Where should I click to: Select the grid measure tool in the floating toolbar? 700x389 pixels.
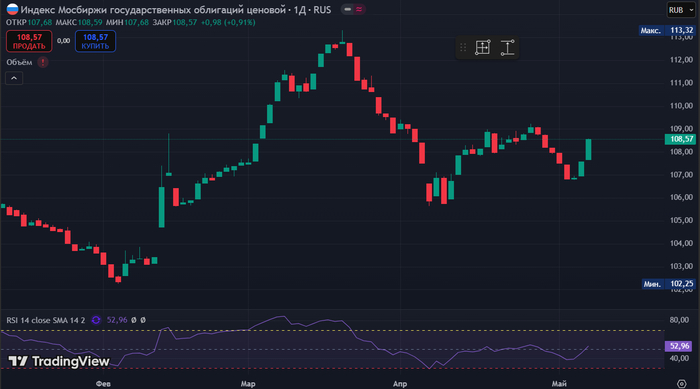(483, 47)
